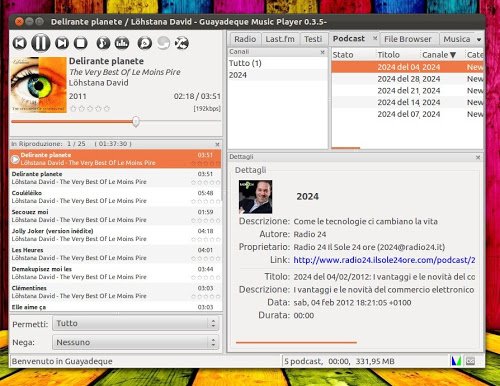Close the In Riproduzione panel
The height and width of the screenshot is (386, 500).
[x=217, y=144]
